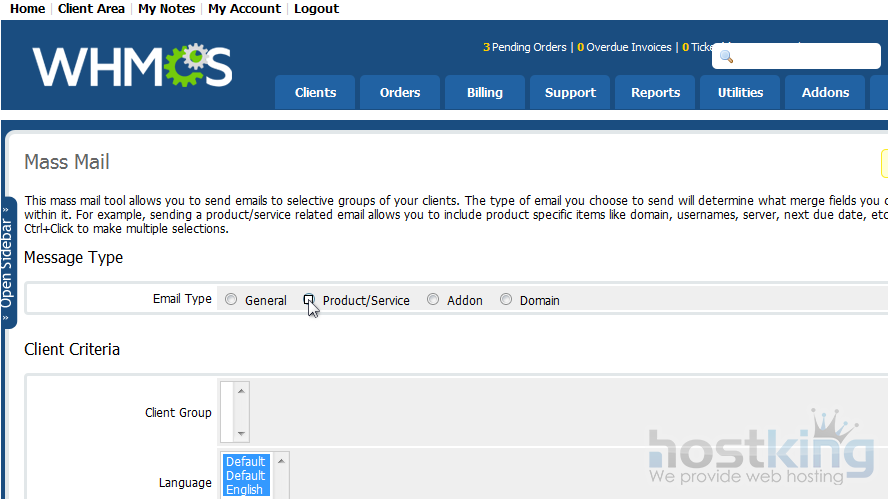Pick the Domain email type option
Viewport: 889px width, 500px height.
point(506,300)
